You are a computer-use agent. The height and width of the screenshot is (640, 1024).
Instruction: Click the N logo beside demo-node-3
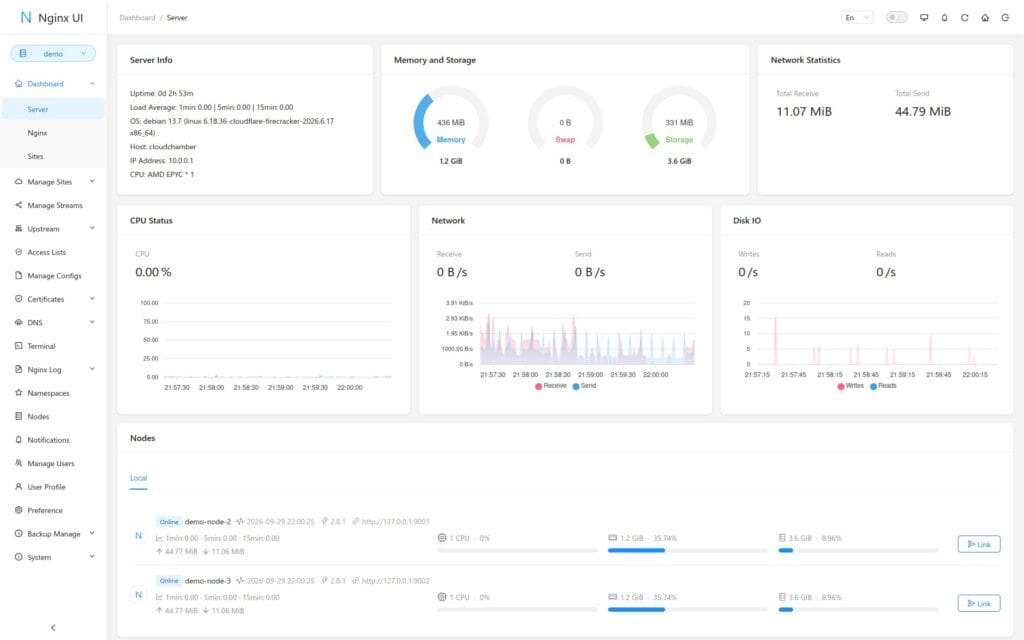(138, 595)
